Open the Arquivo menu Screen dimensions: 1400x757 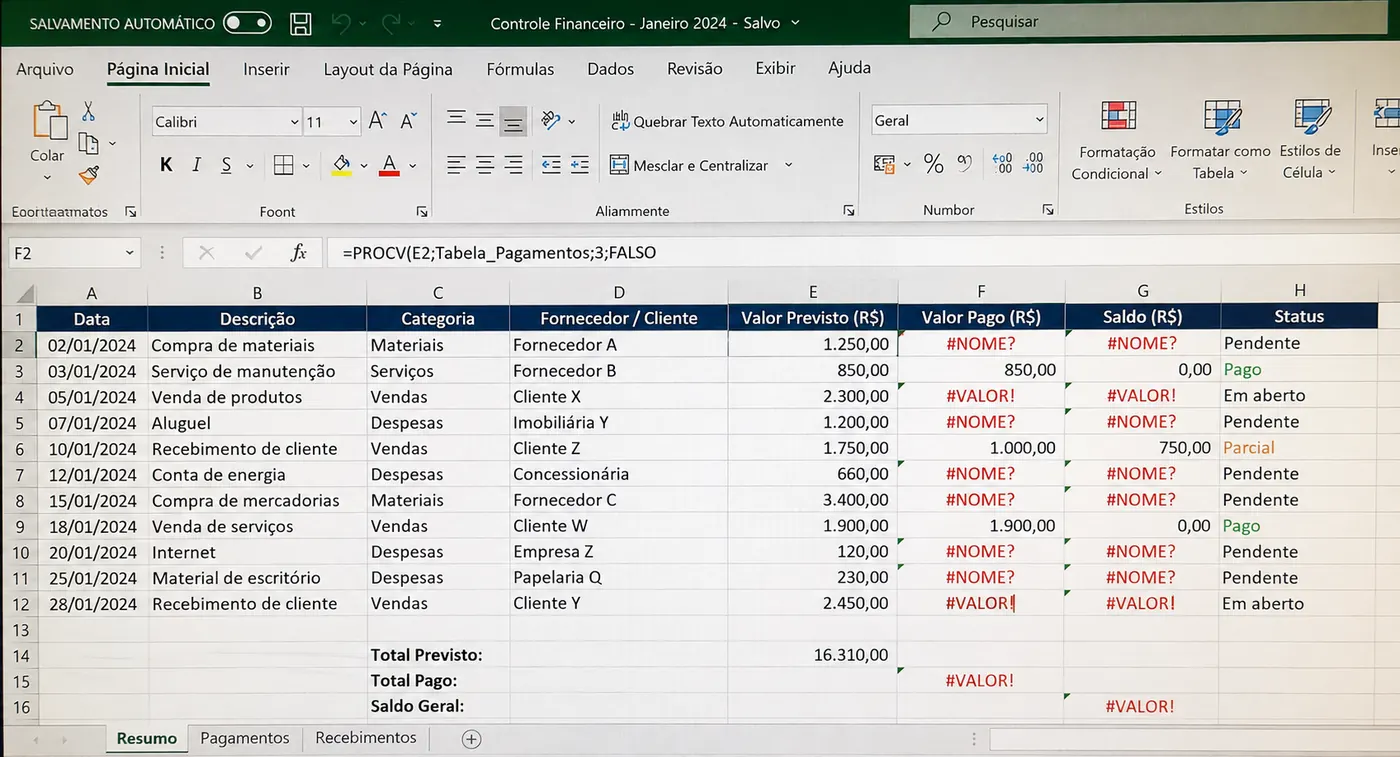tap(45, 69)
